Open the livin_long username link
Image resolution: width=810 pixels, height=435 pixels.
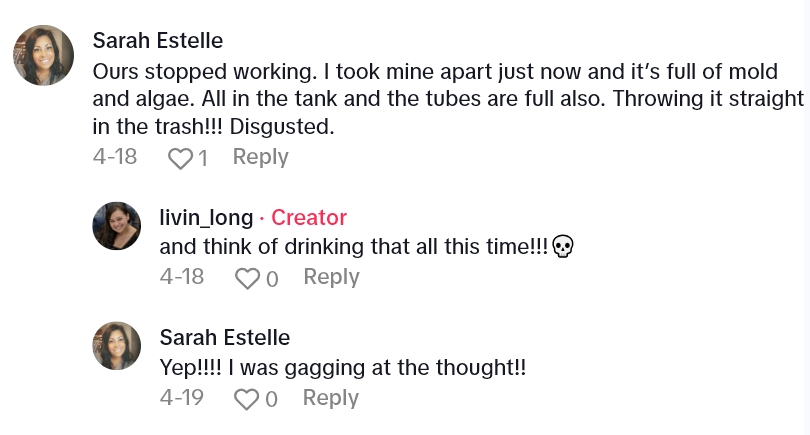pos(206,217)
